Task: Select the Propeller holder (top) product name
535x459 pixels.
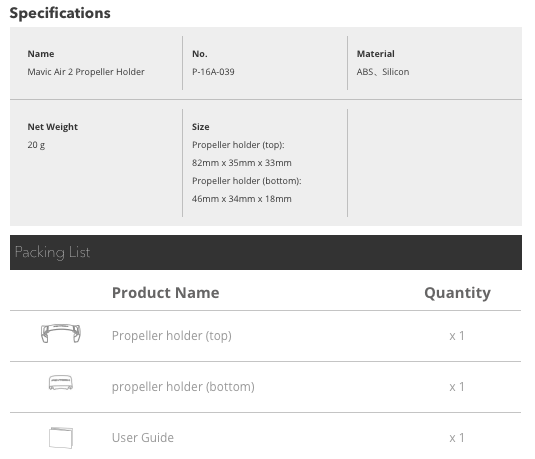Action: (172, 336)
